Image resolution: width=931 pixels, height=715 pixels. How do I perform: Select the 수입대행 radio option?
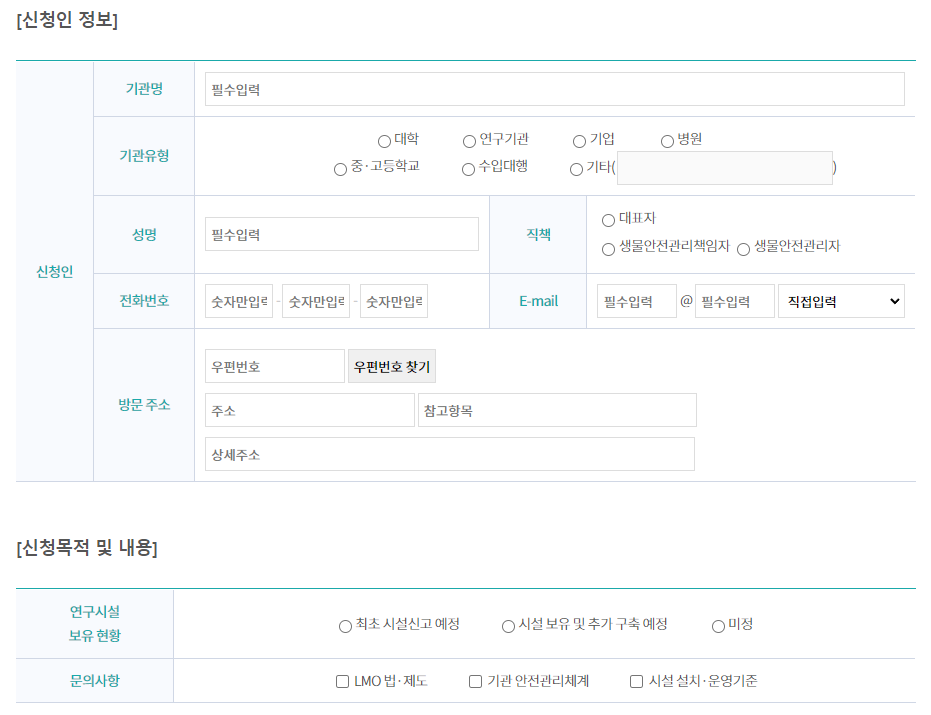[468, 170]
